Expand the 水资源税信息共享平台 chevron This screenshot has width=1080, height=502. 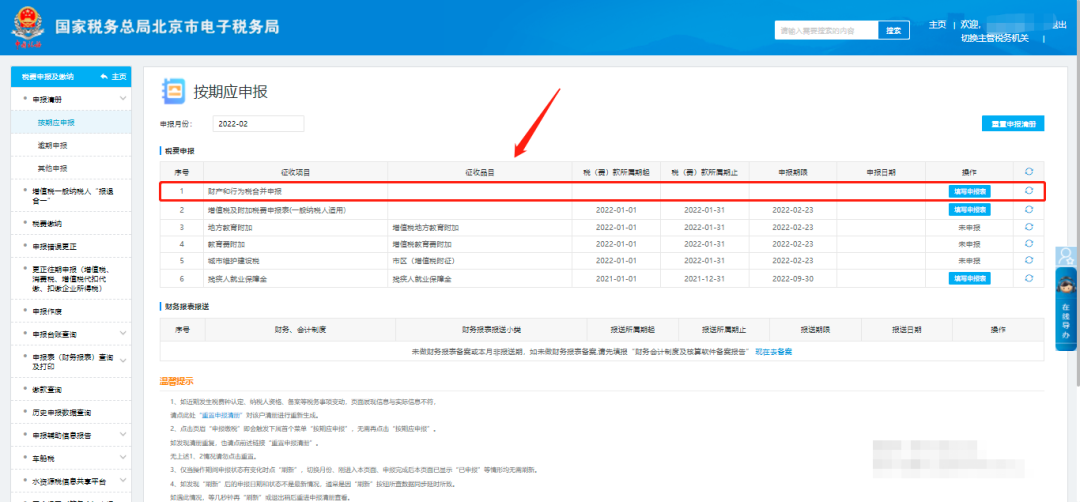pos(123,481)
